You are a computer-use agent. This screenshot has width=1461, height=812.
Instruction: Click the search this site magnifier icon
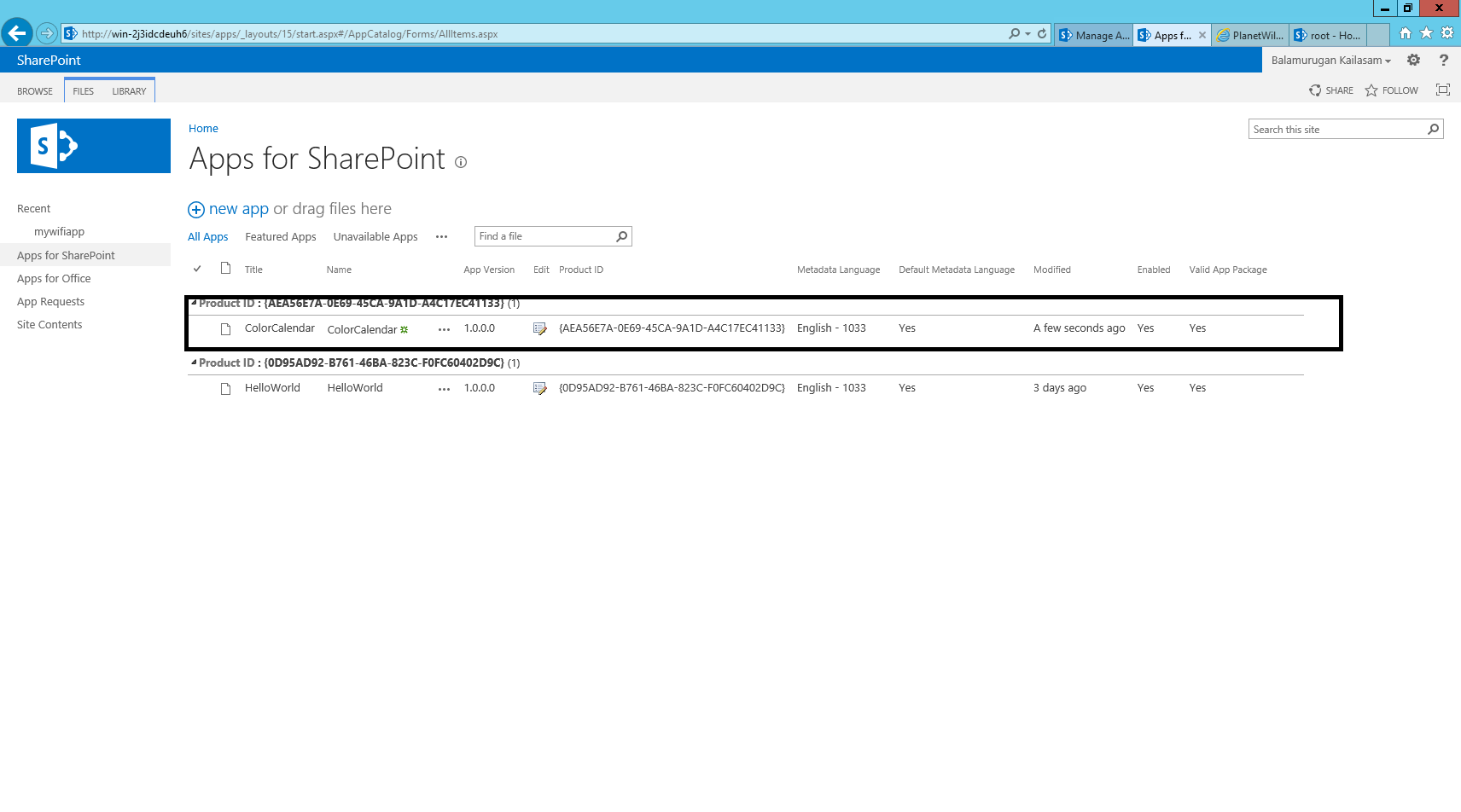(x=1434, y=129)
